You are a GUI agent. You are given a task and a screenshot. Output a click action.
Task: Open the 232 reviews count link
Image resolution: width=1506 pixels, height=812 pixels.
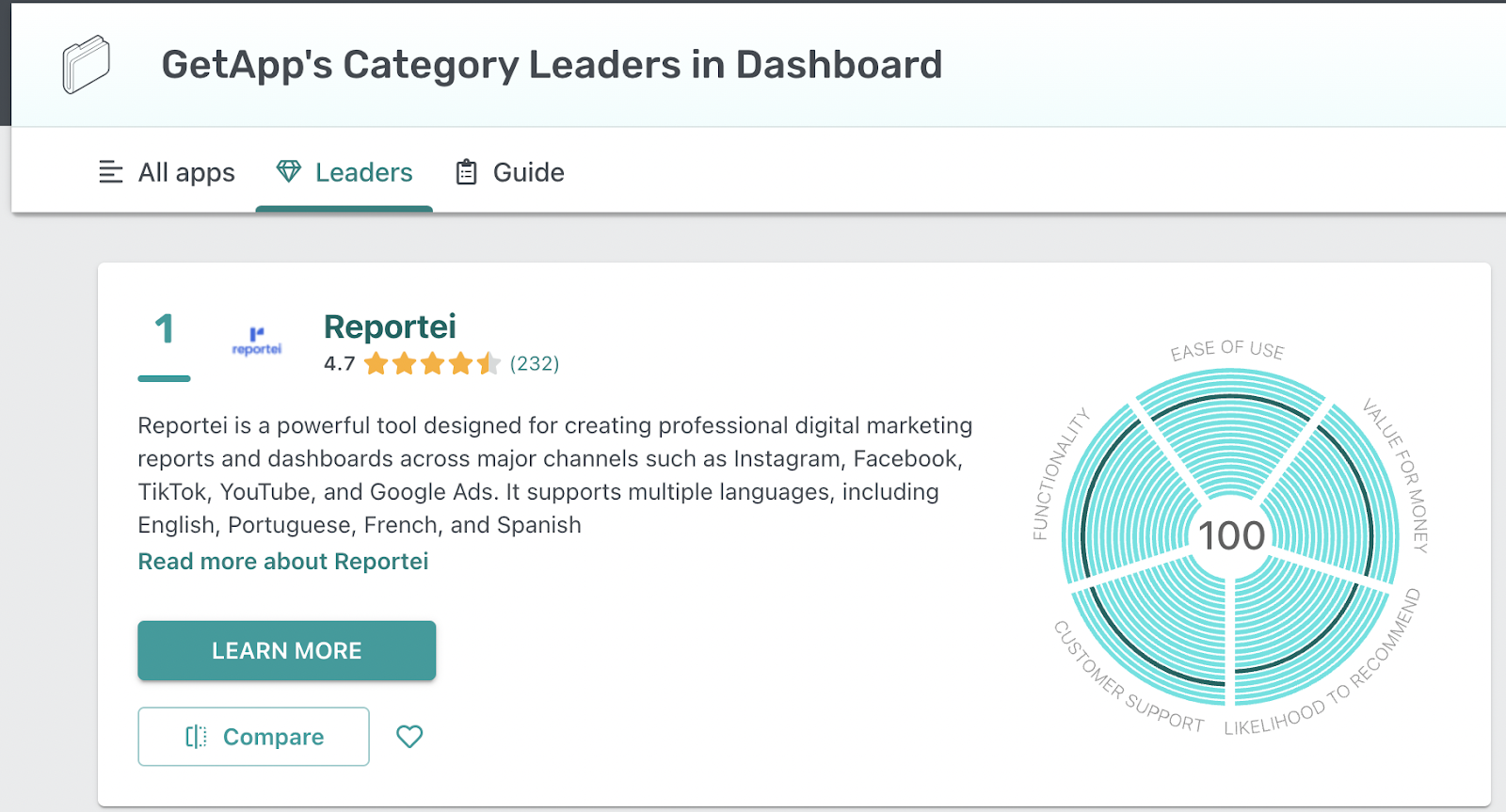click(x=535, y=364)
